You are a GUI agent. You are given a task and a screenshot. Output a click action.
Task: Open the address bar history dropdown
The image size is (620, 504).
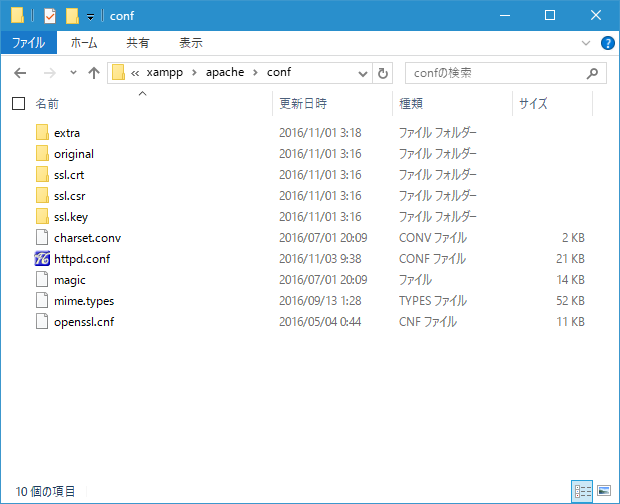click(x=363, y=74)
